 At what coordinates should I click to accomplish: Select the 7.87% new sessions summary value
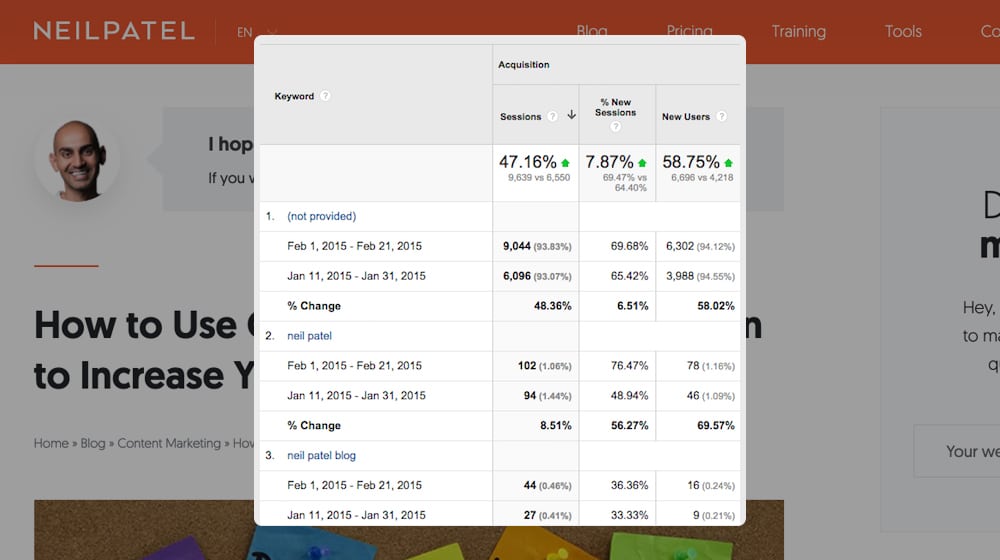pos(609,162)
